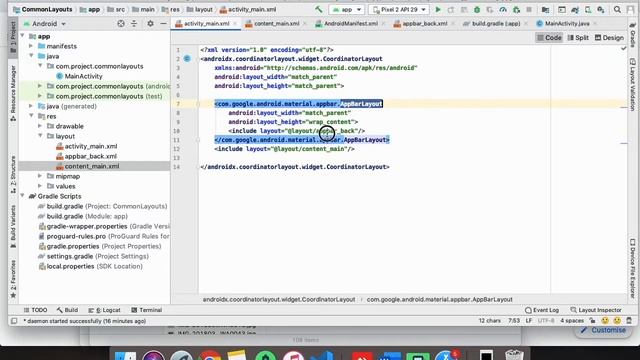Open the Logcat tool window
640x360 pixels.
[x=104, y=310]
